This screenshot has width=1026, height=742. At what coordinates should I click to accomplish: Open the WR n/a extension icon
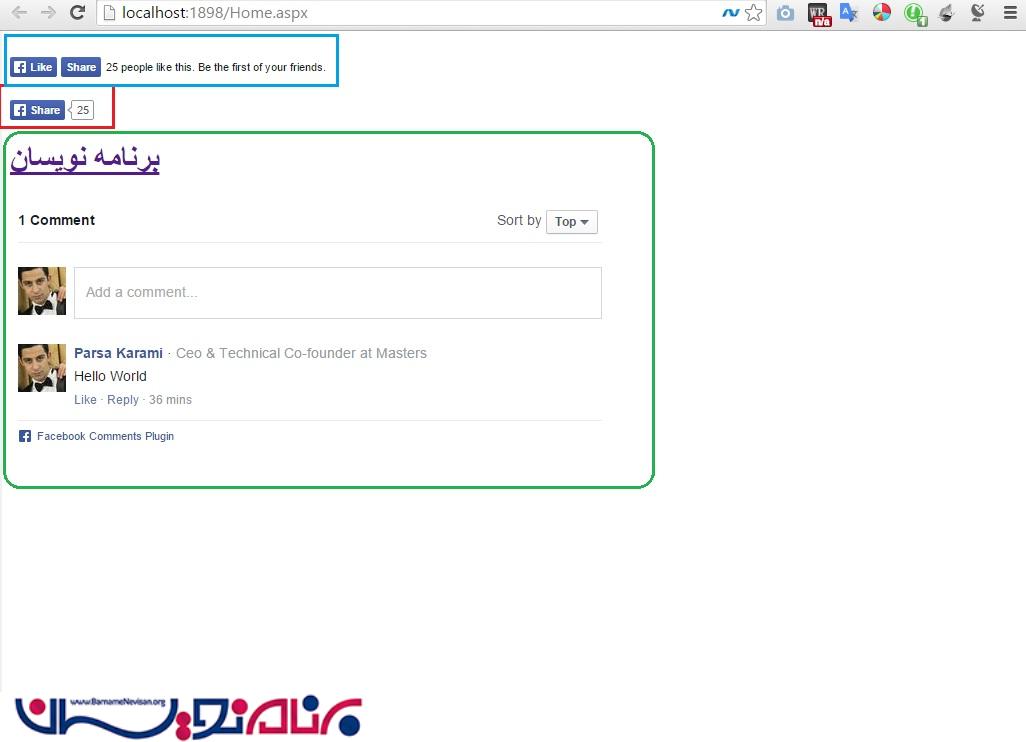point(819,14)
